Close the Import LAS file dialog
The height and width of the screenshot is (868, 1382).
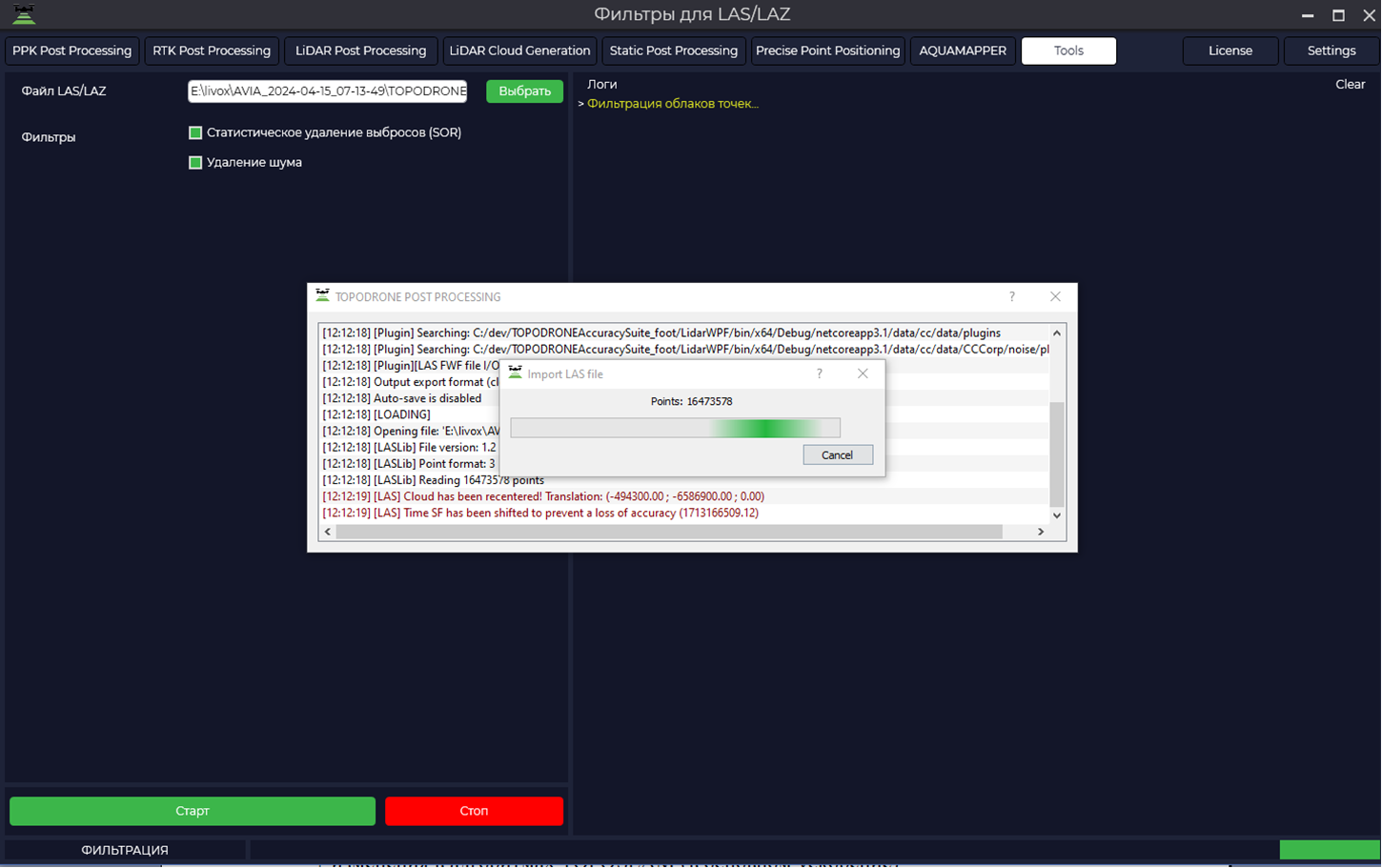coord(863,373)
